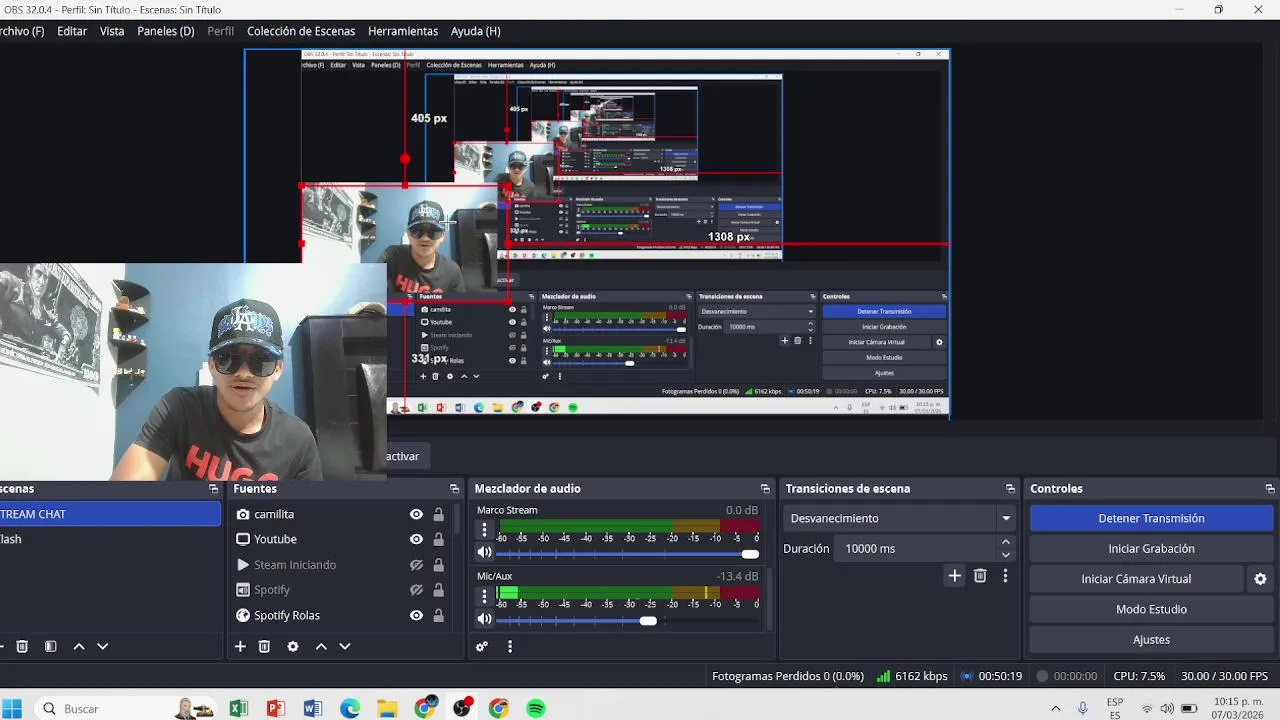Hide the camilita source

point(416,515)
